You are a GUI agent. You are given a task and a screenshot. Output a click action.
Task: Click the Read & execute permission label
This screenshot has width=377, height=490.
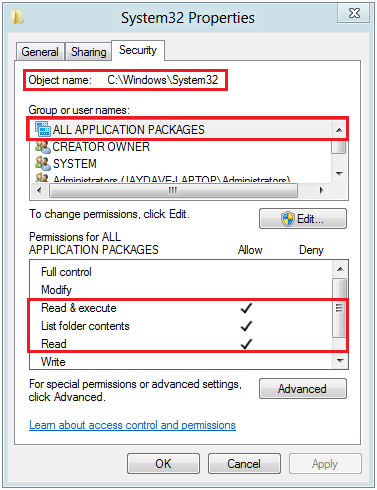(79, 308)
